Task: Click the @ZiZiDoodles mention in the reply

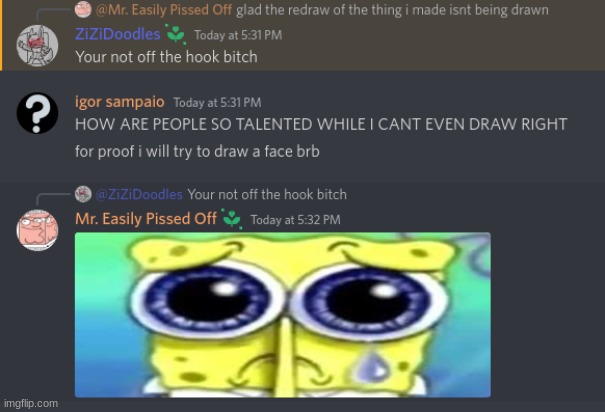Action: point(139,194)
